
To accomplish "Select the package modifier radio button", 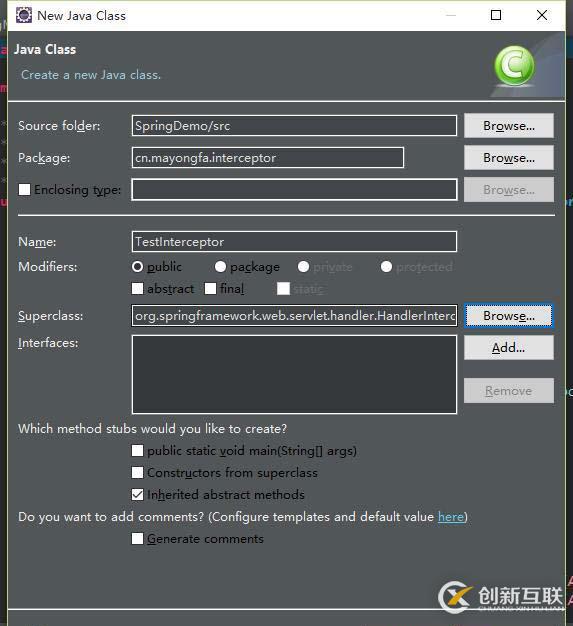I will 220,267.
